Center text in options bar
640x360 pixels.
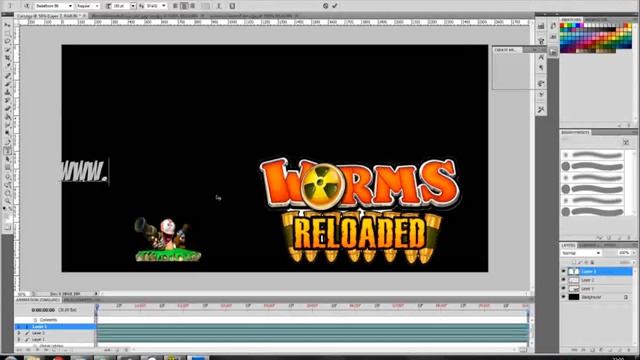pos(184,6)
